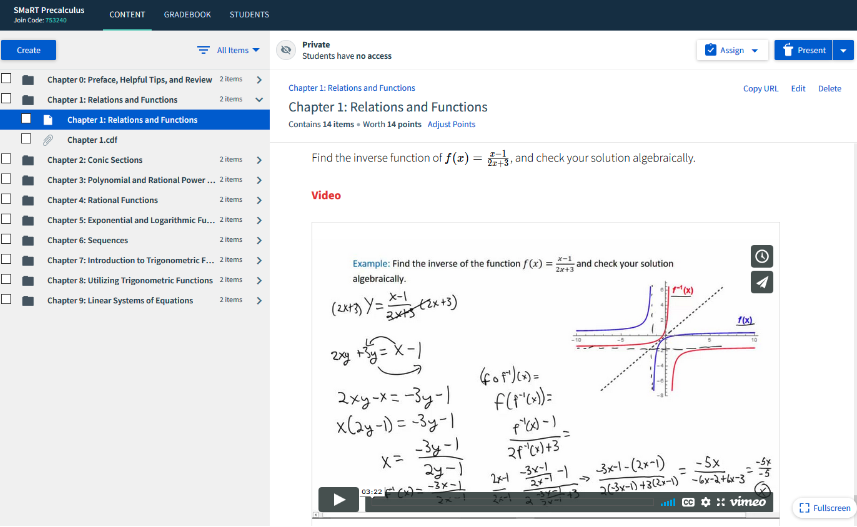Check the Chapter 4: Rational Functions checkbox
Image resolution: width=857 pixels, height=527 pixels.
[6, 199]
